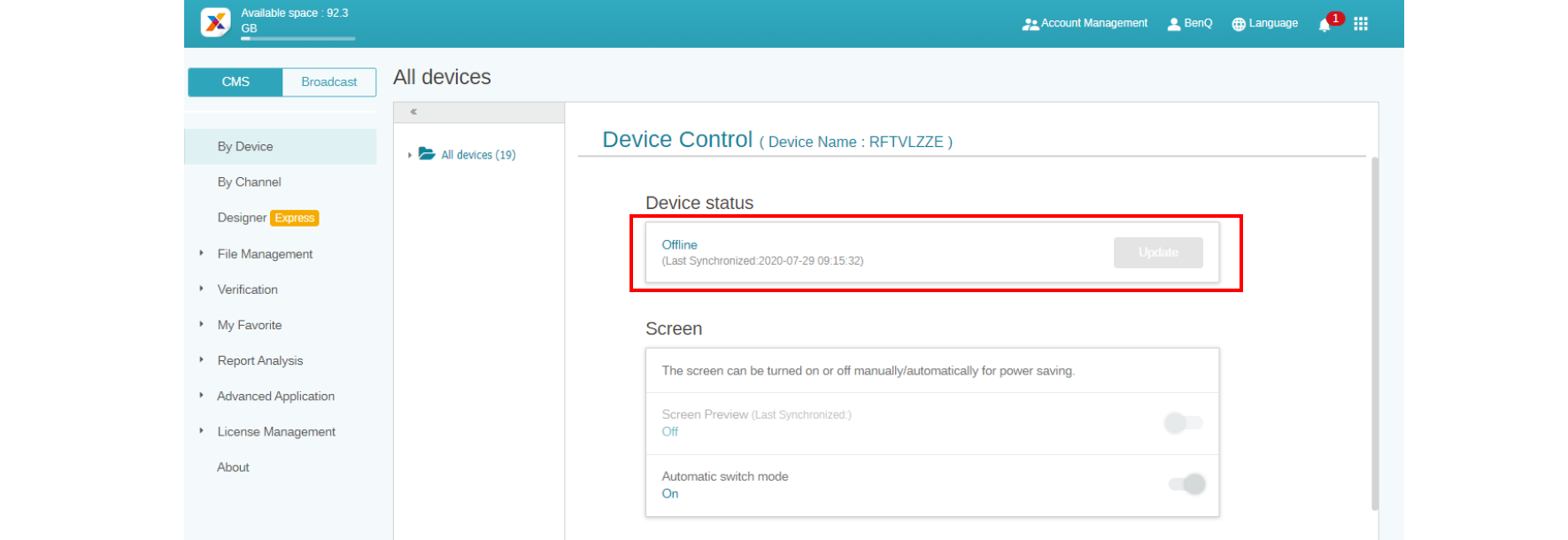The image size is (1568, 540).
Task: Open the apps grid menu icon
Action: point(1361,24)
